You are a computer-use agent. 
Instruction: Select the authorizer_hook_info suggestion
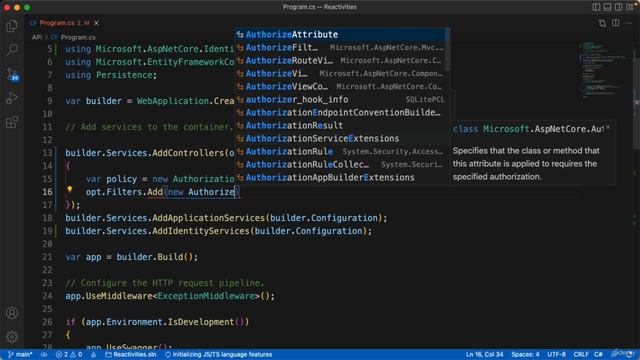[x=342, y=100]
